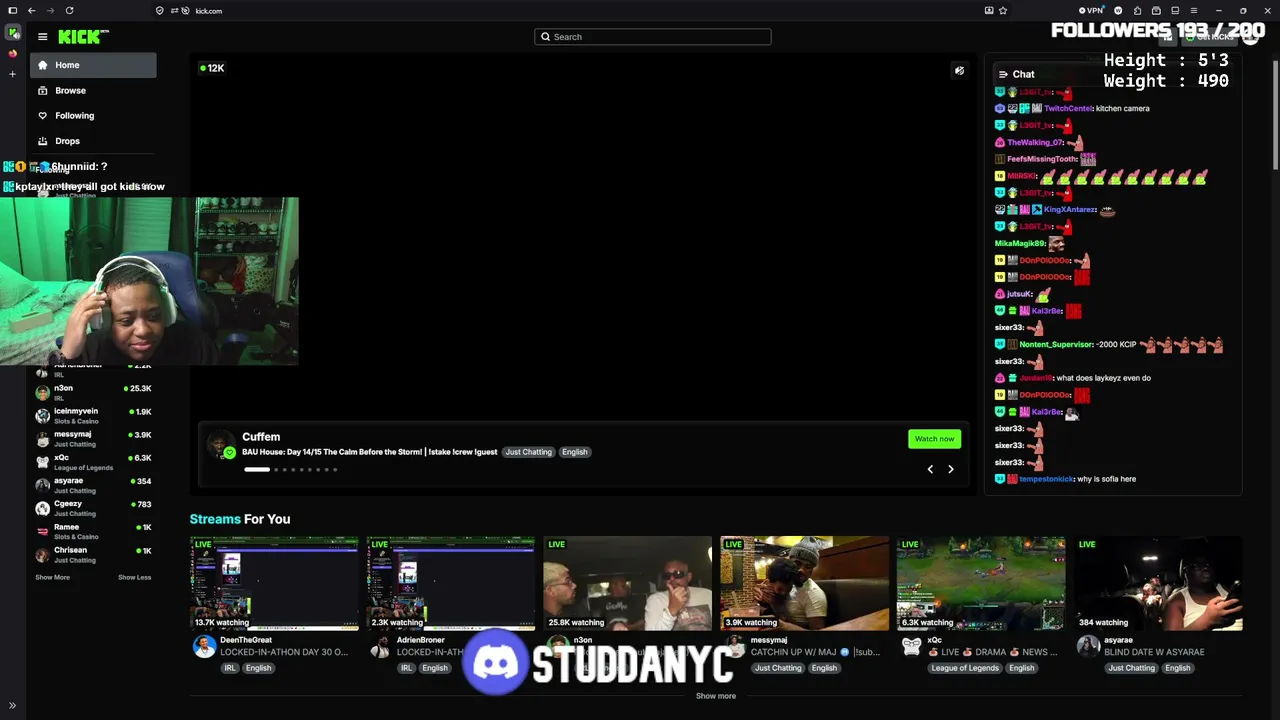Viewport: 1280px width, 720px height.
Task: Click the Watch now button
Action: [x=934, y=439]
